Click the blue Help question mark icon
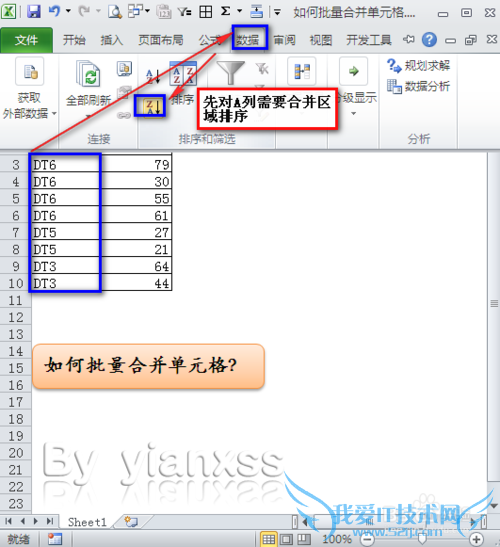 coord(429,40)
